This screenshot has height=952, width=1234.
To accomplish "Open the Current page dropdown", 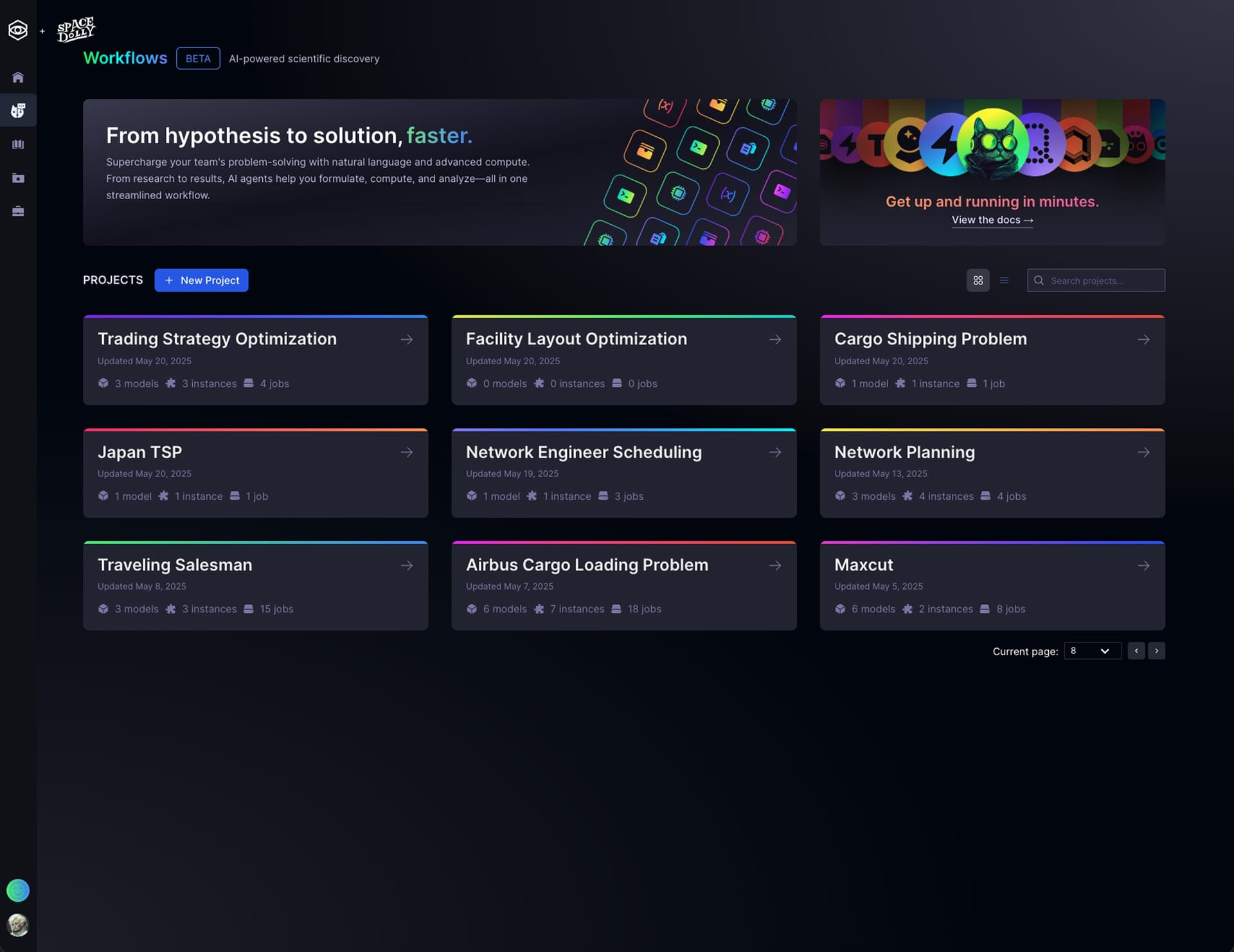I will click(1092, 651).
